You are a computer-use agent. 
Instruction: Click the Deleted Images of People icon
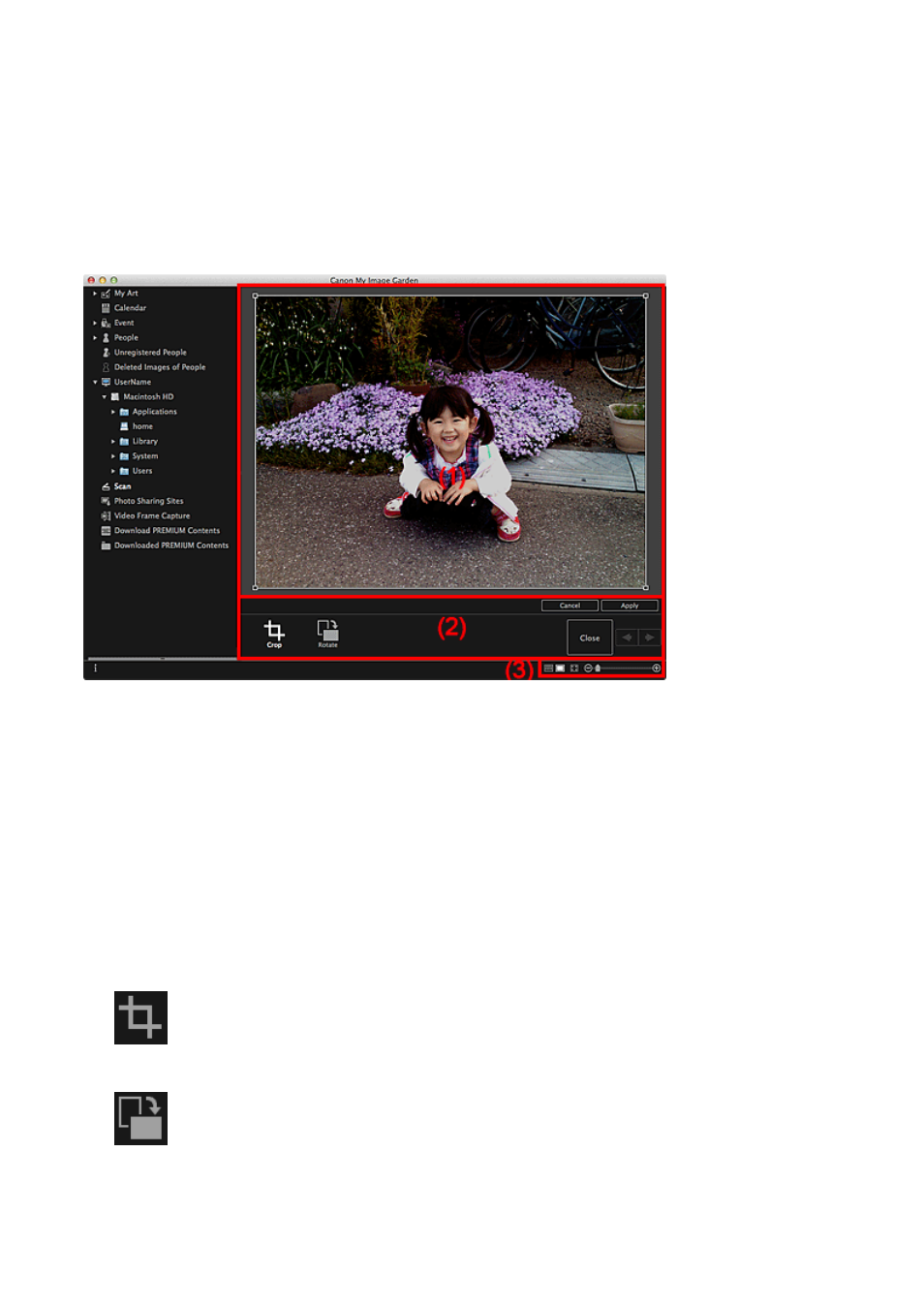(x=106, y=367)
